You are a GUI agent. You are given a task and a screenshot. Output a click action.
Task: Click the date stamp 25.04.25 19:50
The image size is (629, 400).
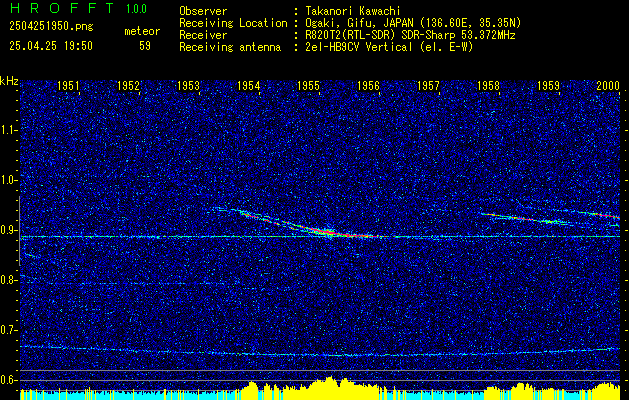51,46
